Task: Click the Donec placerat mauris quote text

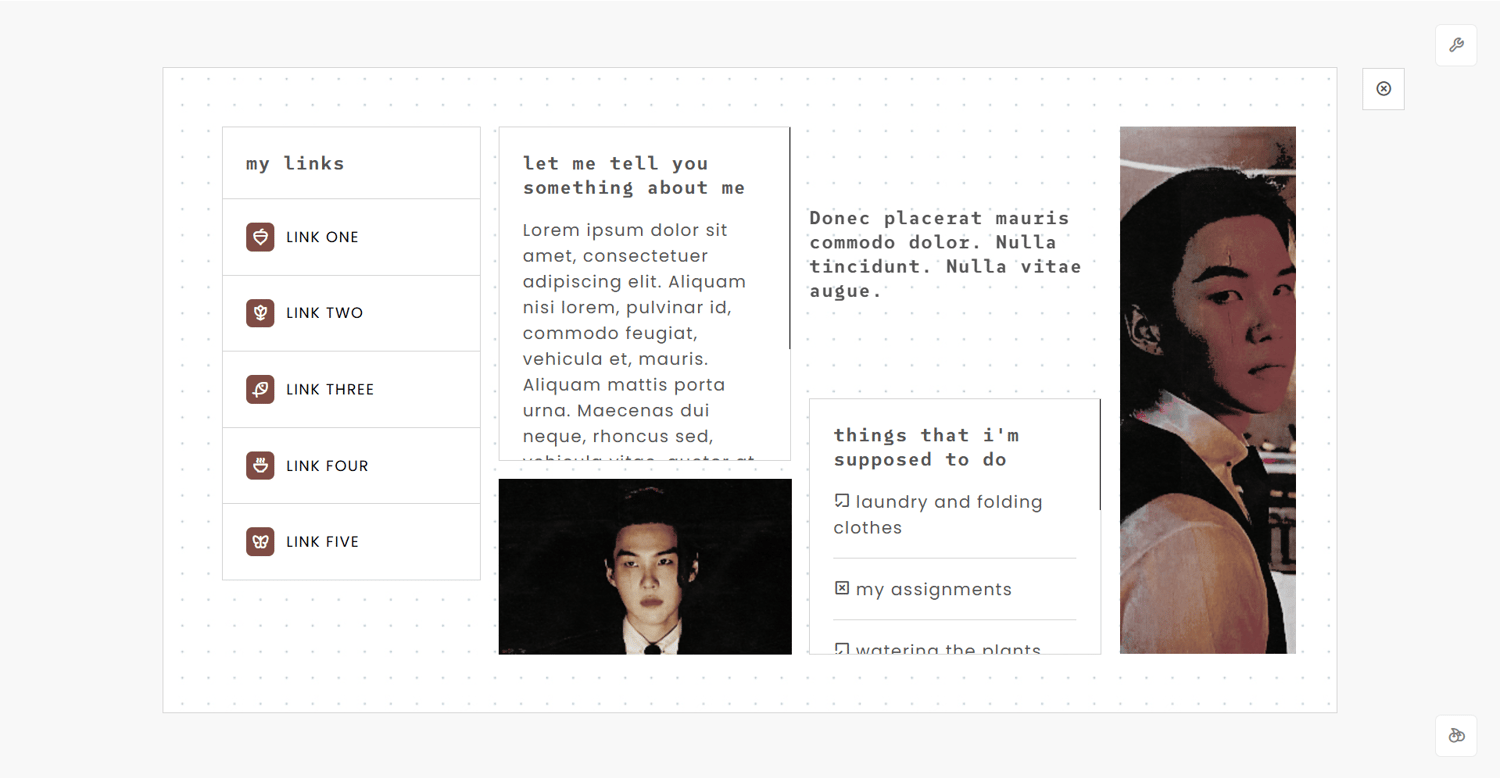Action: [x=946, y=254]
